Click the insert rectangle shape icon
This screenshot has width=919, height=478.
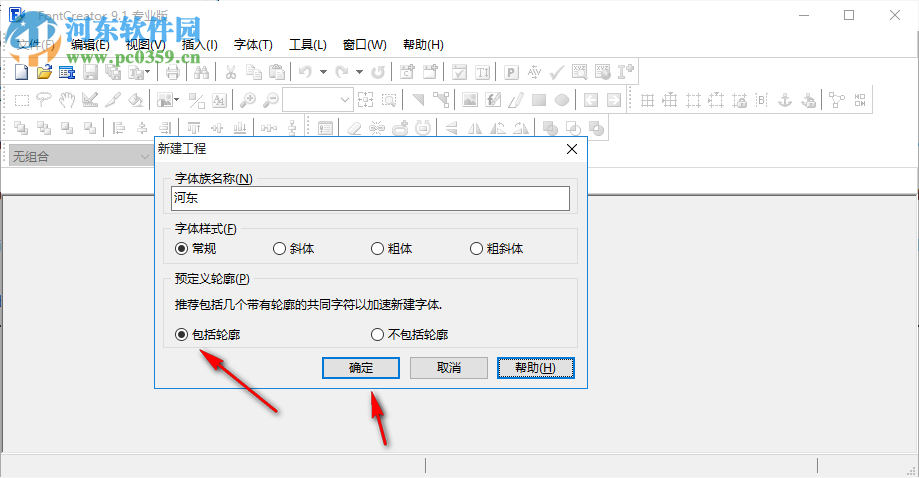(539, 100)
